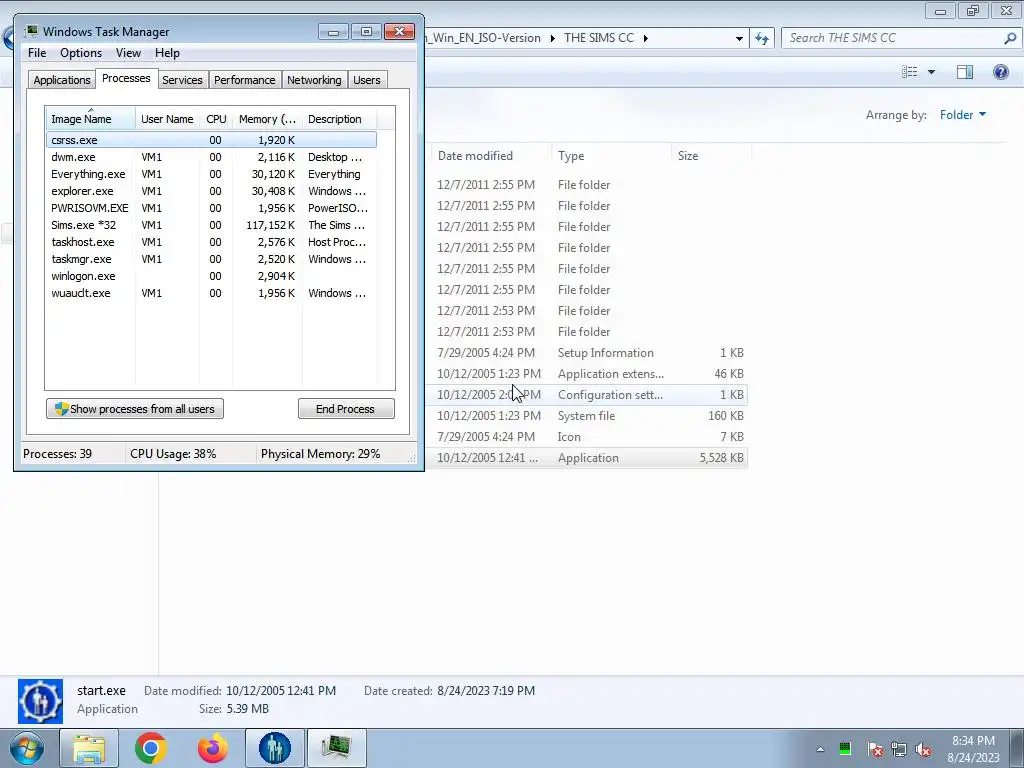The height and width of the screenshot is (768, 1024).
Task: Select the dwm.exe process row
Action: (x=211, y=157)
